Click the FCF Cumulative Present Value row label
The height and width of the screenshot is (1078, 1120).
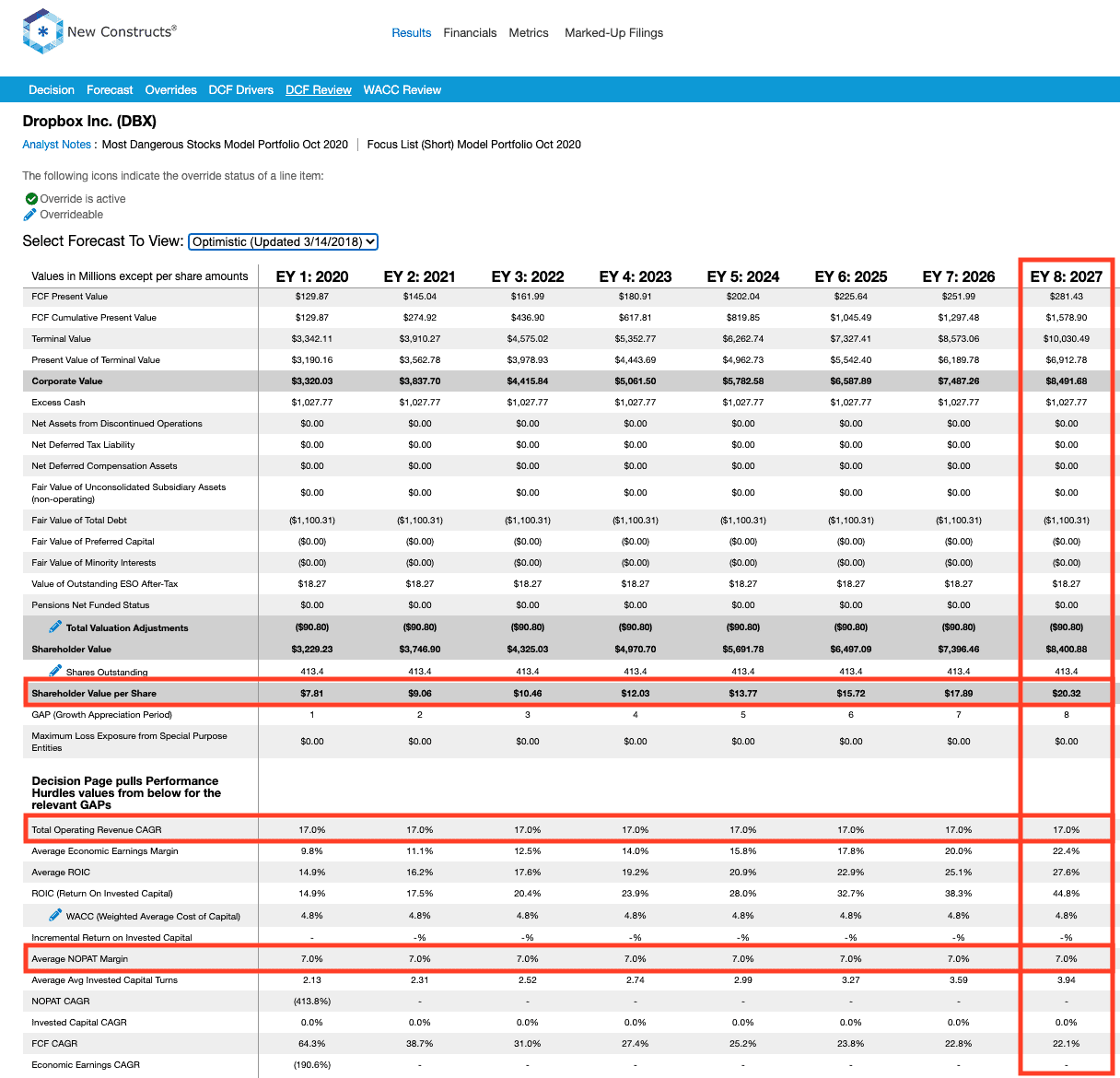tap(94, 318)
